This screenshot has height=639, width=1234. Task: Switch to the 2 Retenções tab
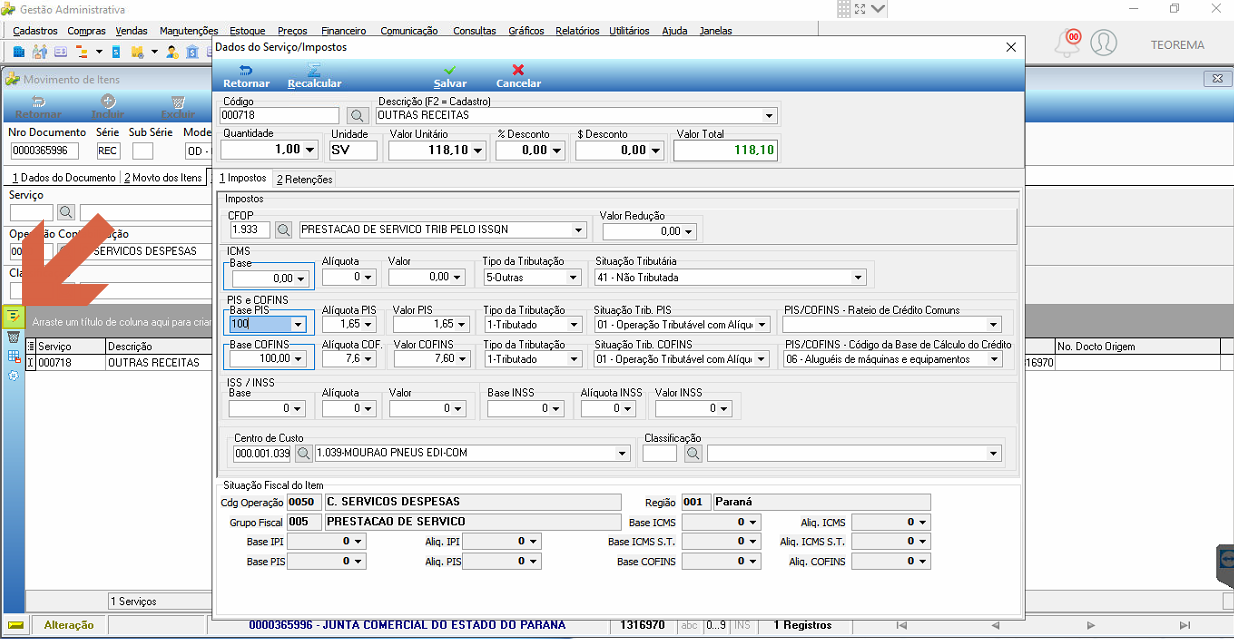coord(305,179)
